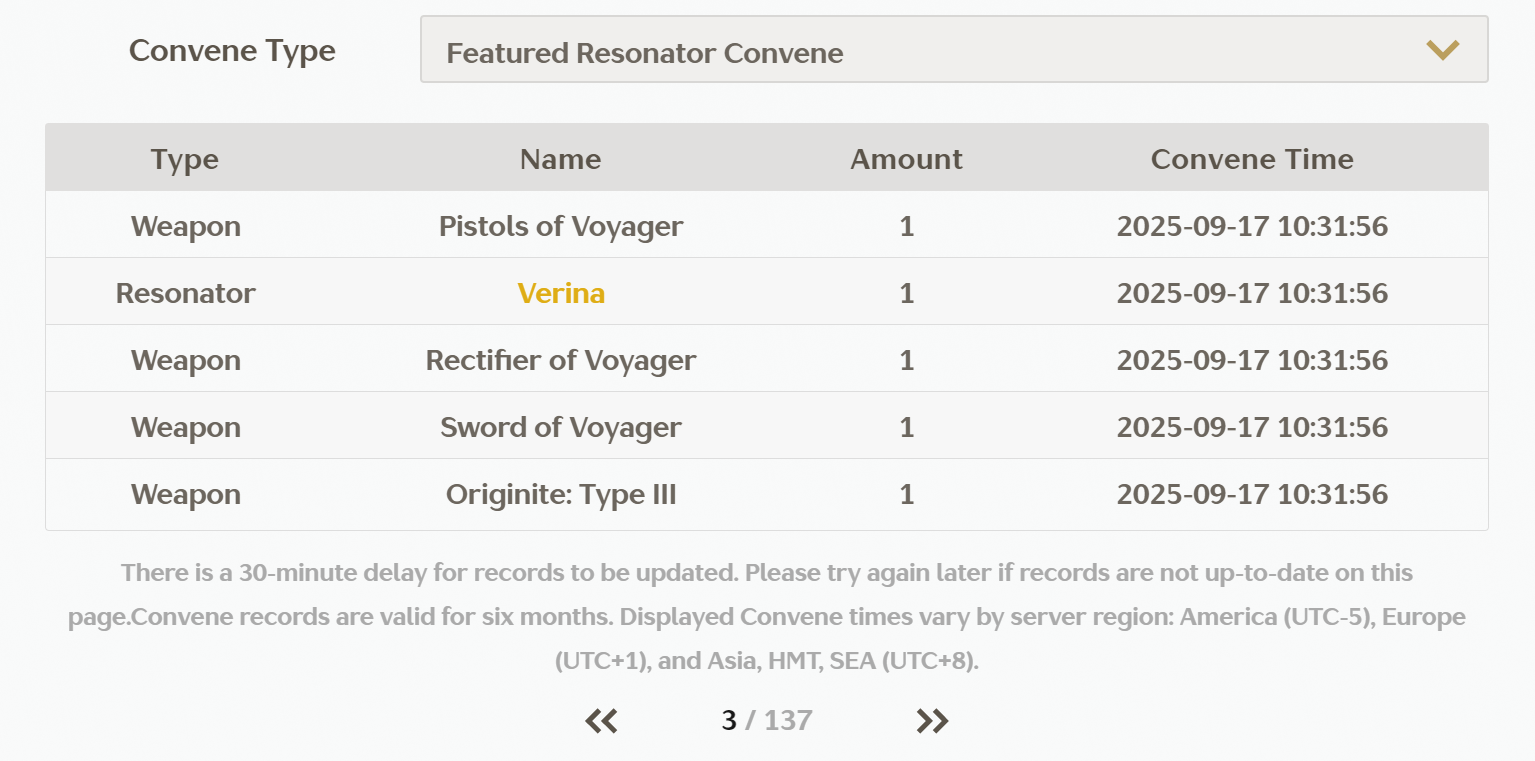
Task: Click the Resonator type cell
Action: pyautogui.click(x=185, y=293)
